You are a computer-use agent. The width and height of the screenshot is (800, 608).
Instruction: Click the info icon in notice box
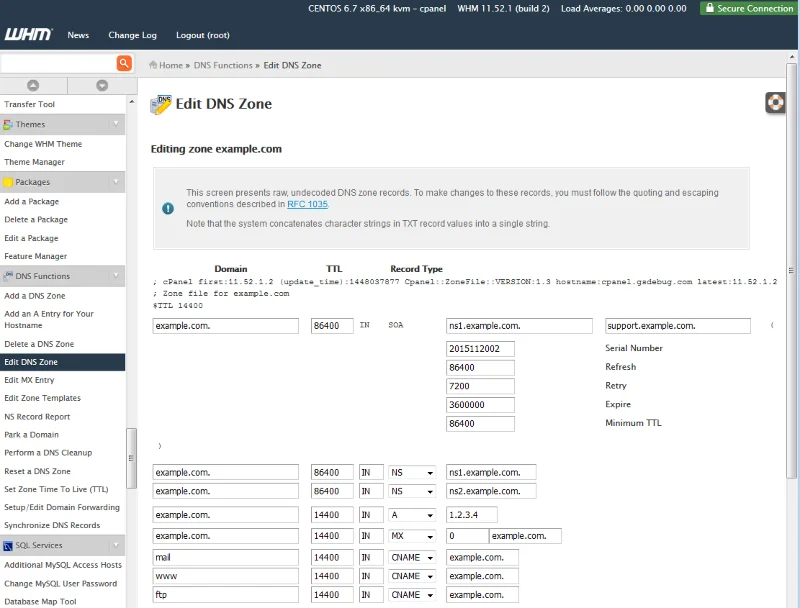(168, 208)
